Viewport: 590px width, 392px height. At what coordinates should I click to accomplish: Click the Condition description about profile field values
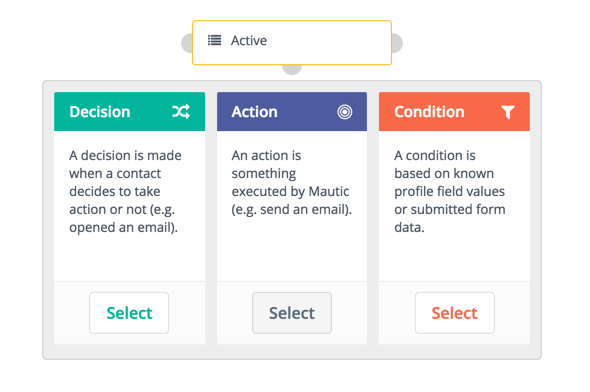click(450, 191)
